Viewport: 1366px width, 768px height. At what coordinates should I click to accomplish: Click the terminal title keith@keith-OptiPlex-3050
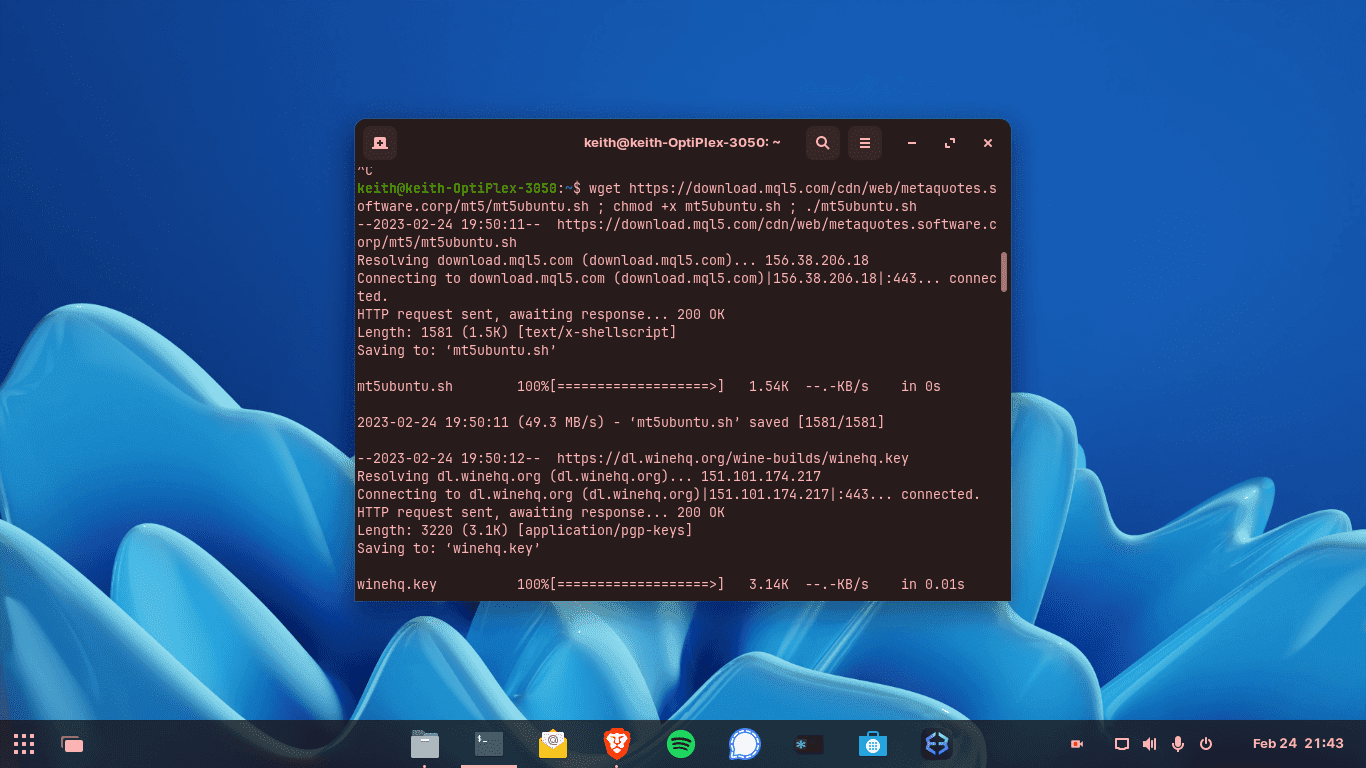pyautogui.click(x=682, y=143)
